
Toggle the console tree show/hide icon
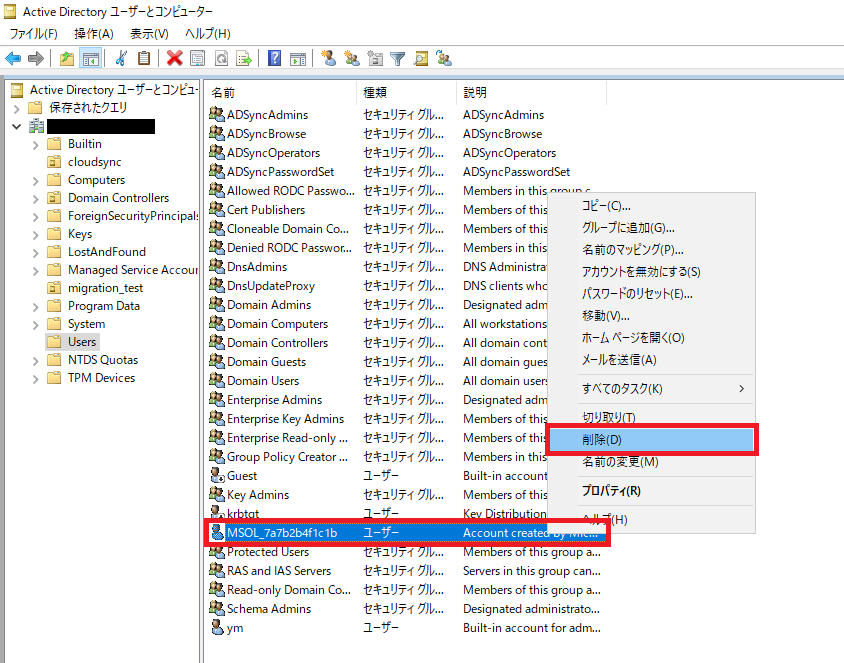[90, 58]
